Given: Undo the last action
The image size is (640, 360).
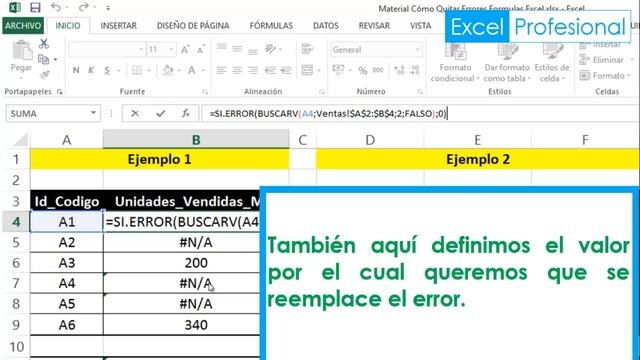Looking at the screenshot, I should (56, 7).
